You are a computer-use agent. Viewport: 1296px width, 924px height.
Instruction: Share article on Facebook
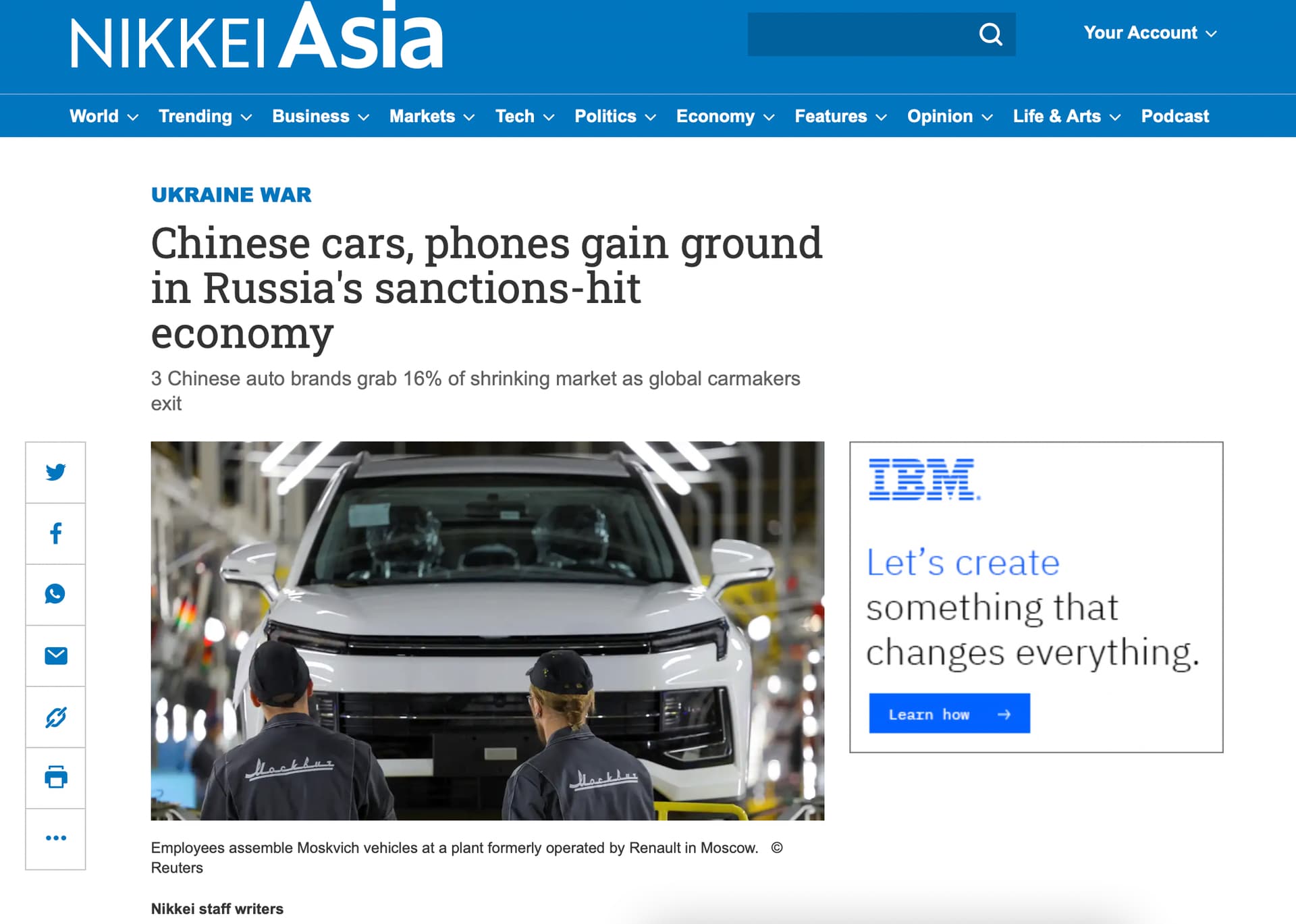coord(55,533)
